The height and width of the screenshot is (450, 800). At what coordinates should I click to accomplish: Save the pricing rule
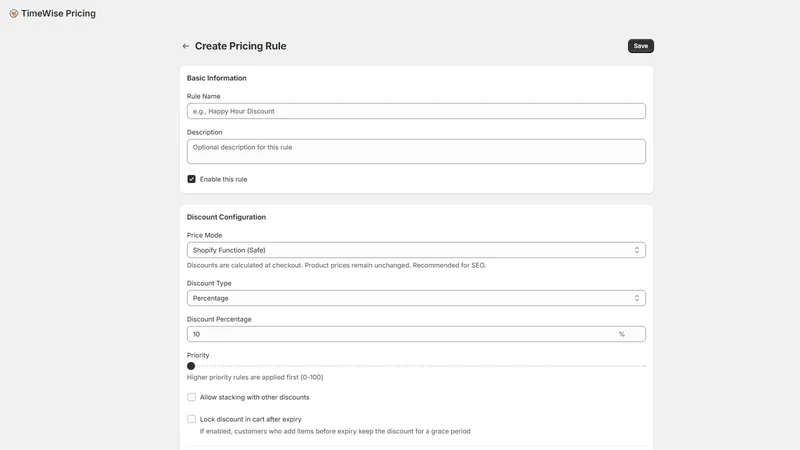[640, 46]
